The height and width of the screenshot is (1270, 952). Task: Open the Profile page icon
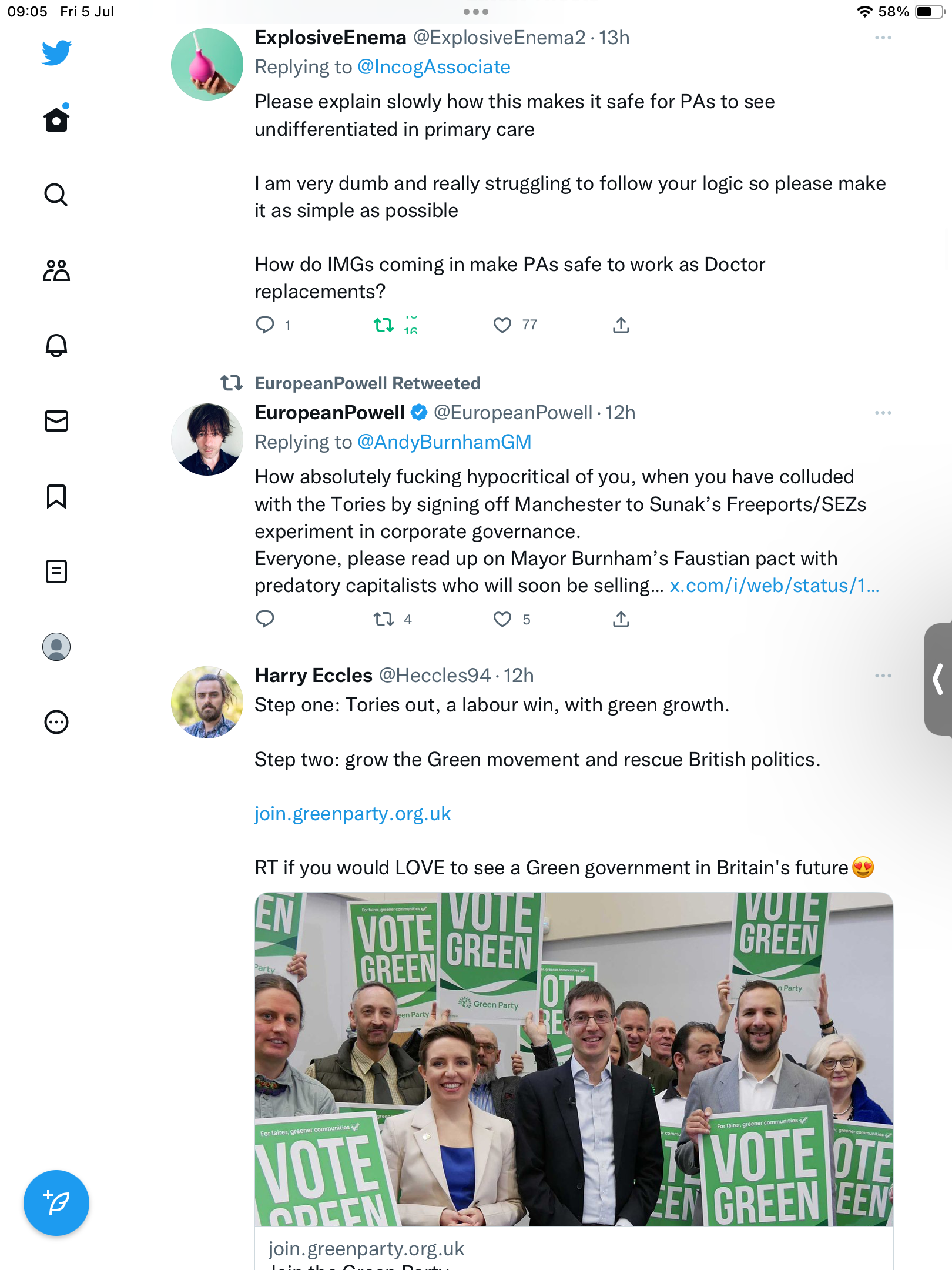pos(56,647)
